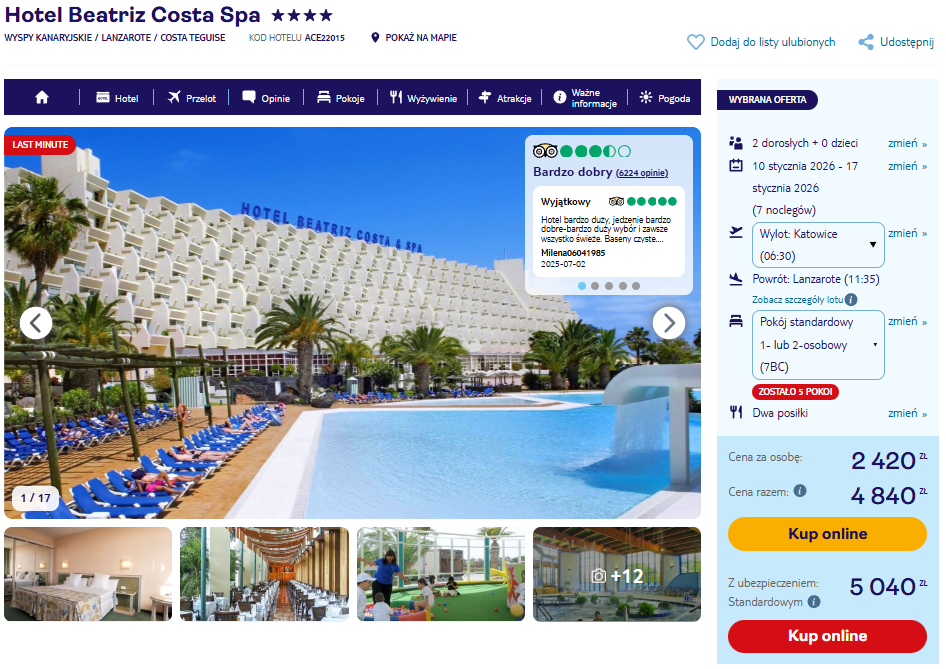The width and height of the screenshot is (946, 669).
Task: Open the 6224 opinie reviews link
Action: click(x=642, y=173)
